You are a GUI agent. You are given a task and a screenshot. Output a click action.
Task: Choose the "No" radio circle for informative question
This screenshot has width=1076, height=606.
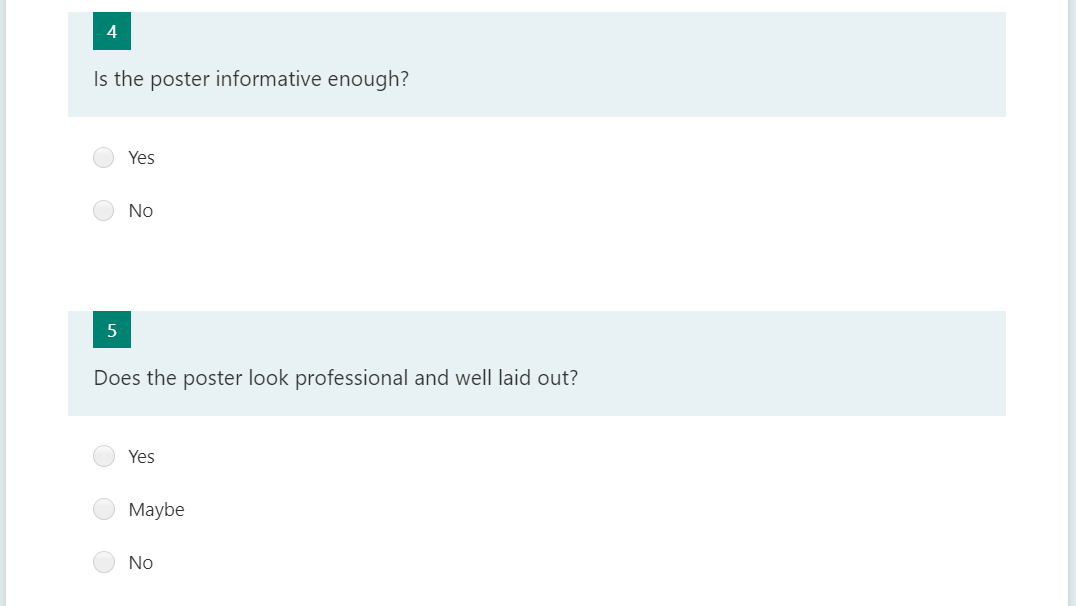click(104, 211)
